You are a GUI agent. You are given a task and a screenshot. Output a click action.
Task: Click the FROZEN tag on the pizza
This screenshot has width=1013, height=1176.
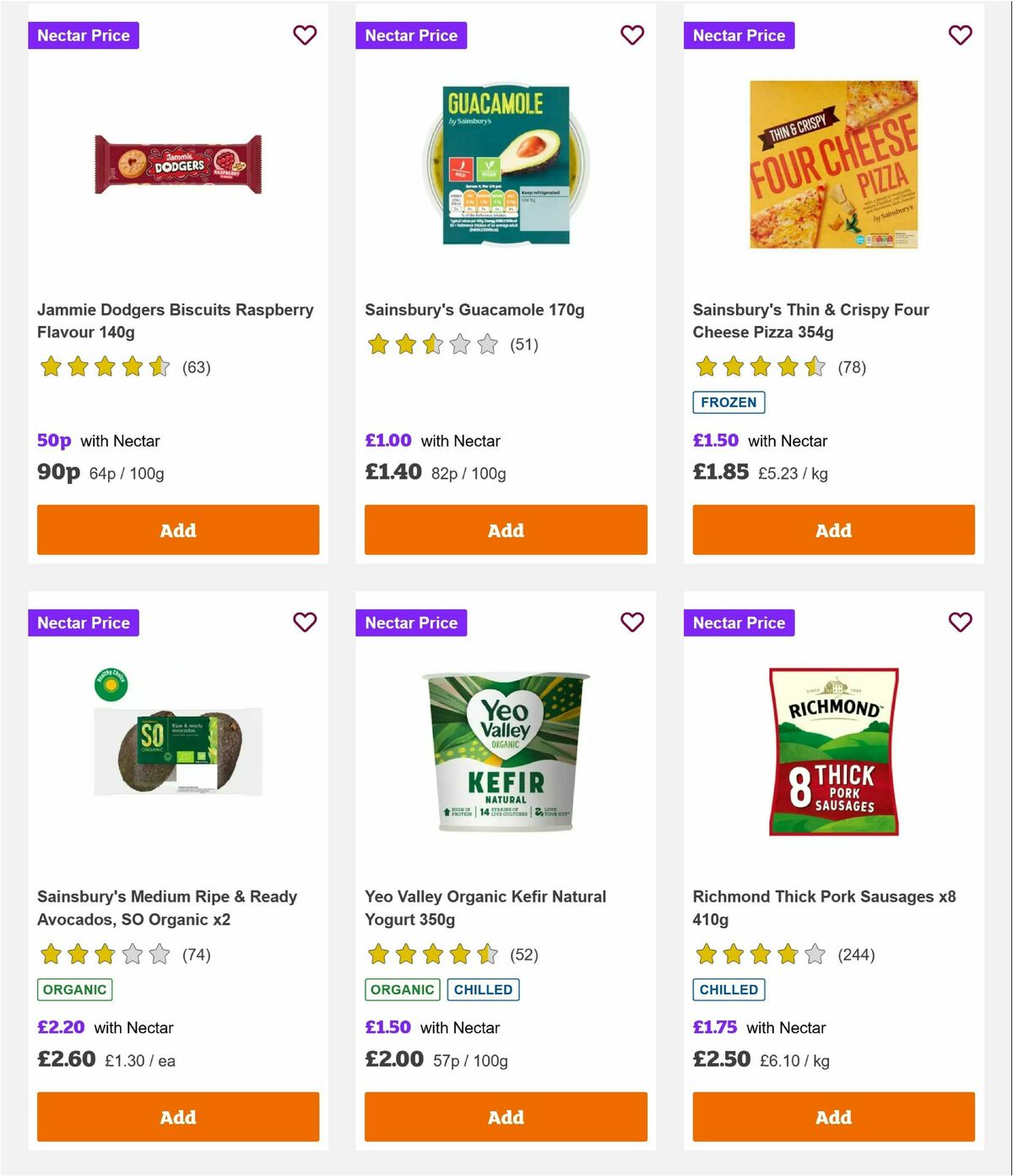click(729, 403)
